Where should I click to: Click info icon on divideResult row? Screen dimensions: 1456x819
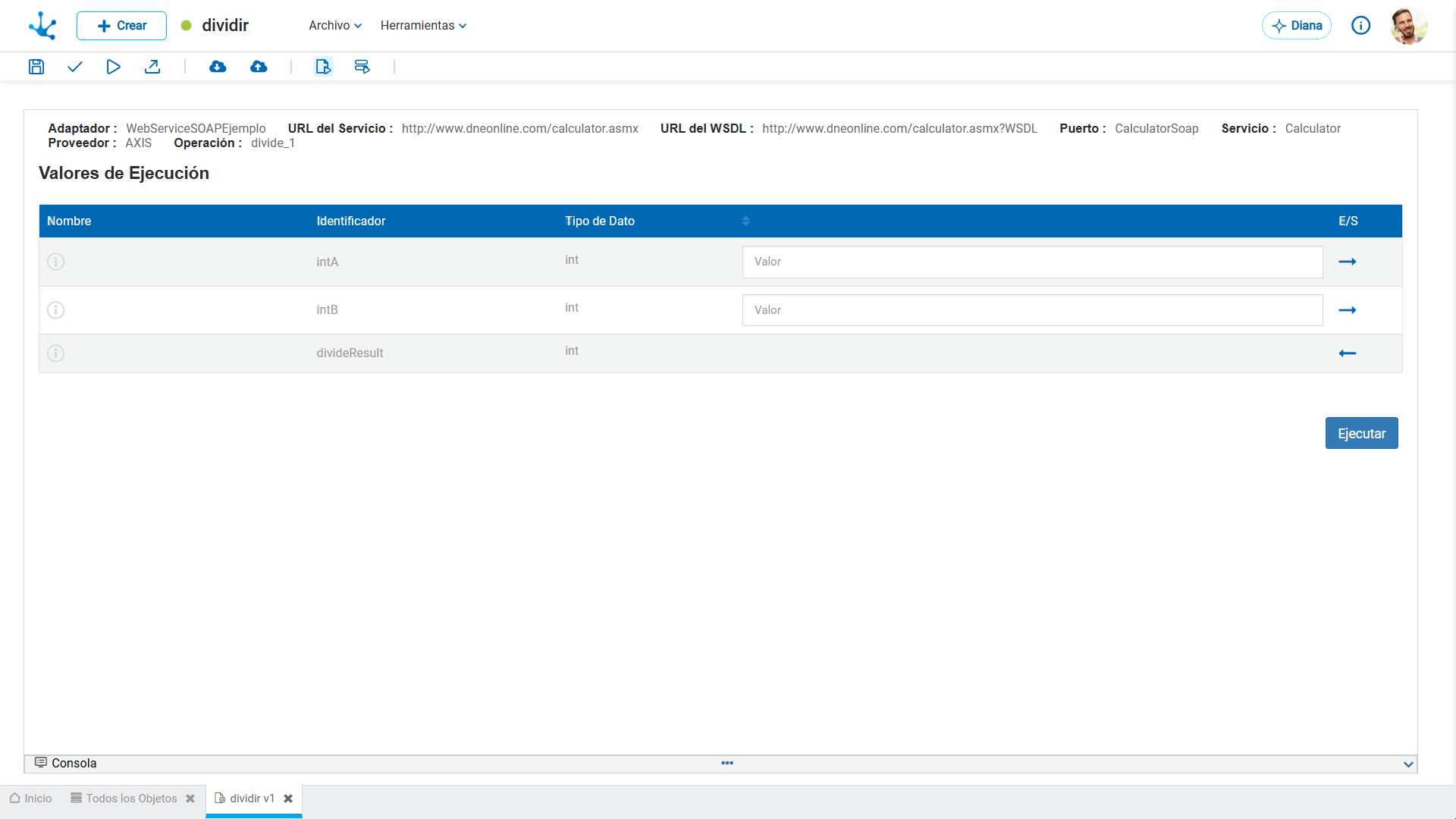(x=56, y=353)
